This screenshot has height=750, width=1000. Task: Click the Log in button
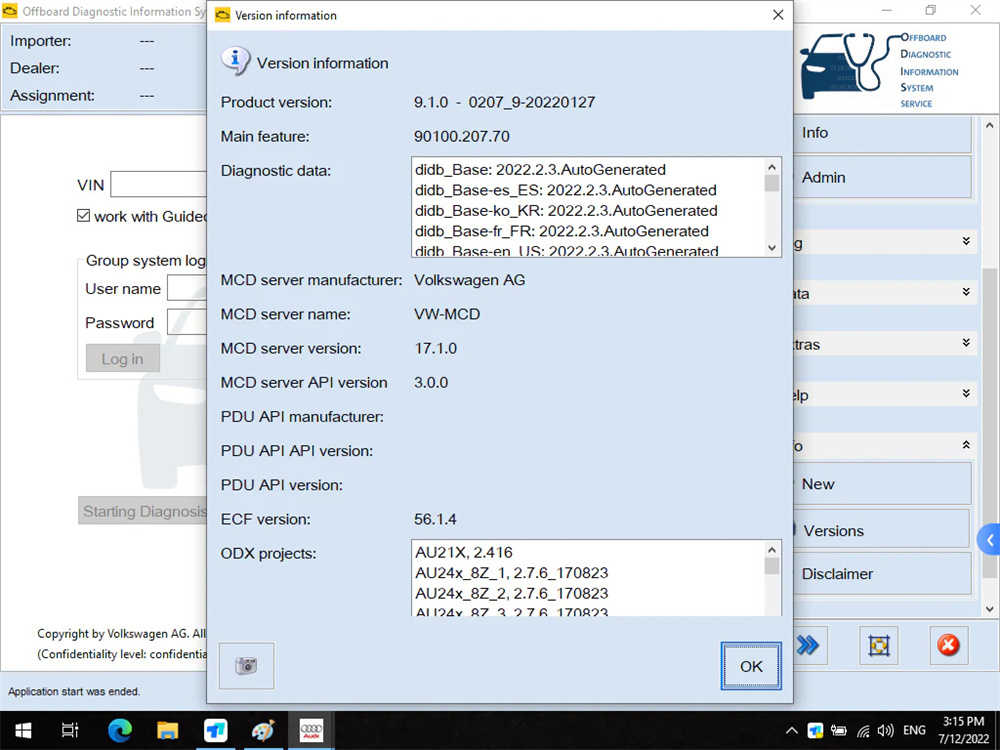coord(122,358)
